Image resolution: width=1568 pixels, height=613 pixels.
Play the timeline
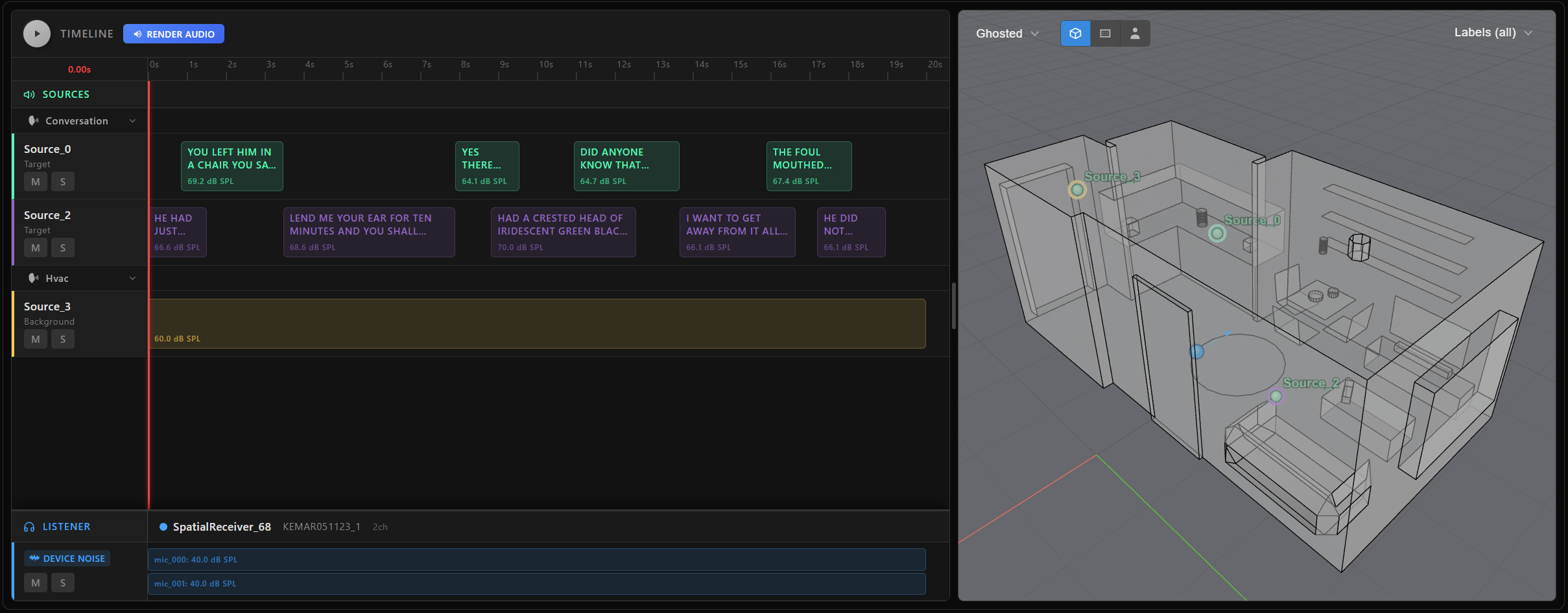37,34
